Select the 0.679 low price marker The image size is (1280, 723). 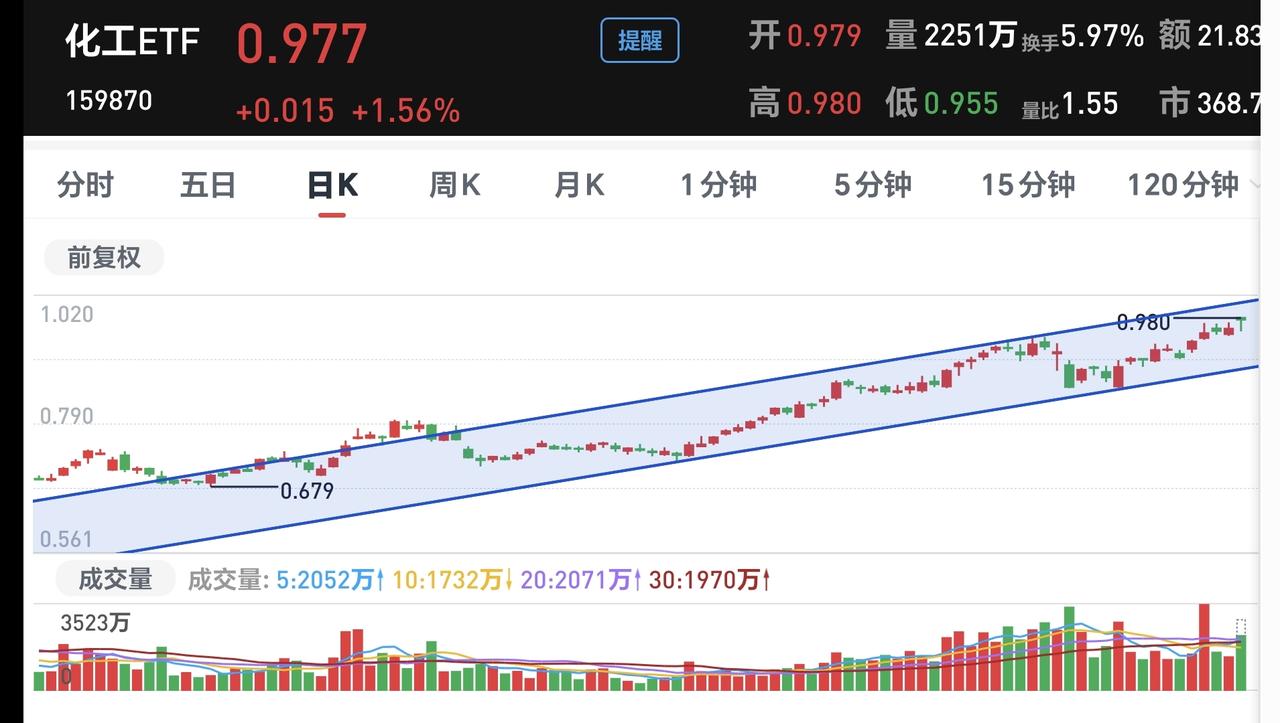click(307, 491)
